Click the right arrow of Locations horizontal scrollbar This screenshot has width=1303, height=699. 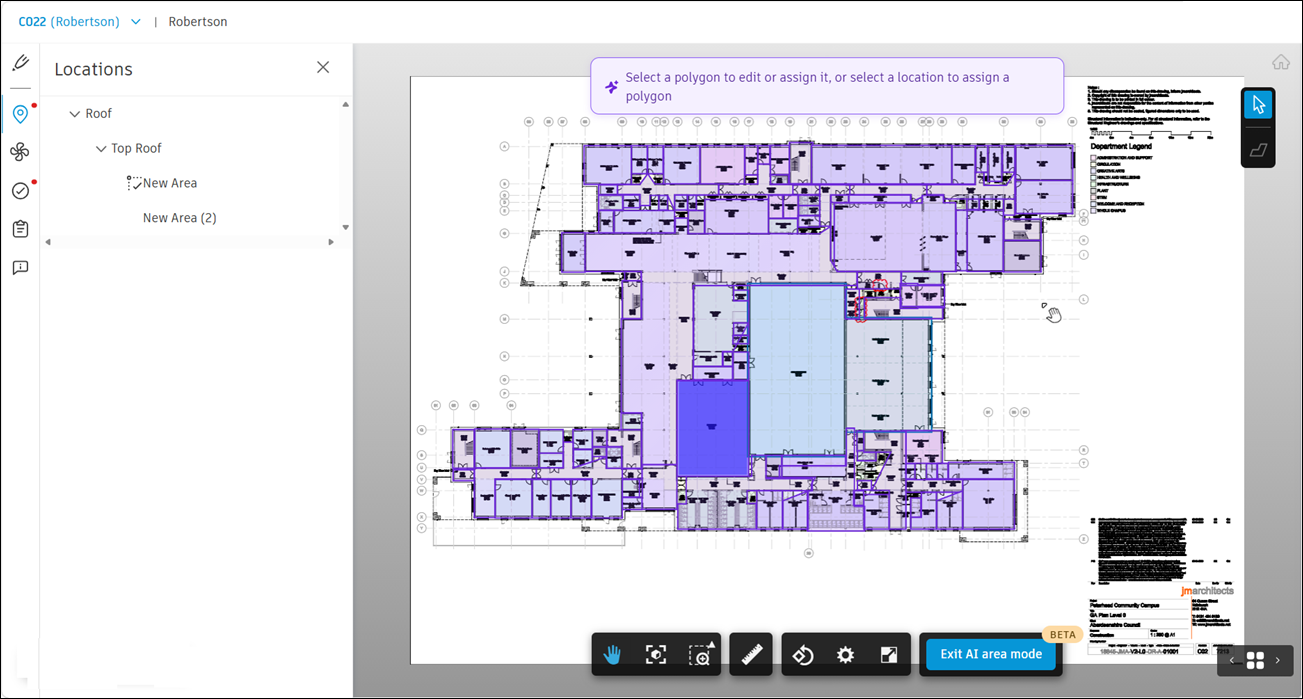331,242
